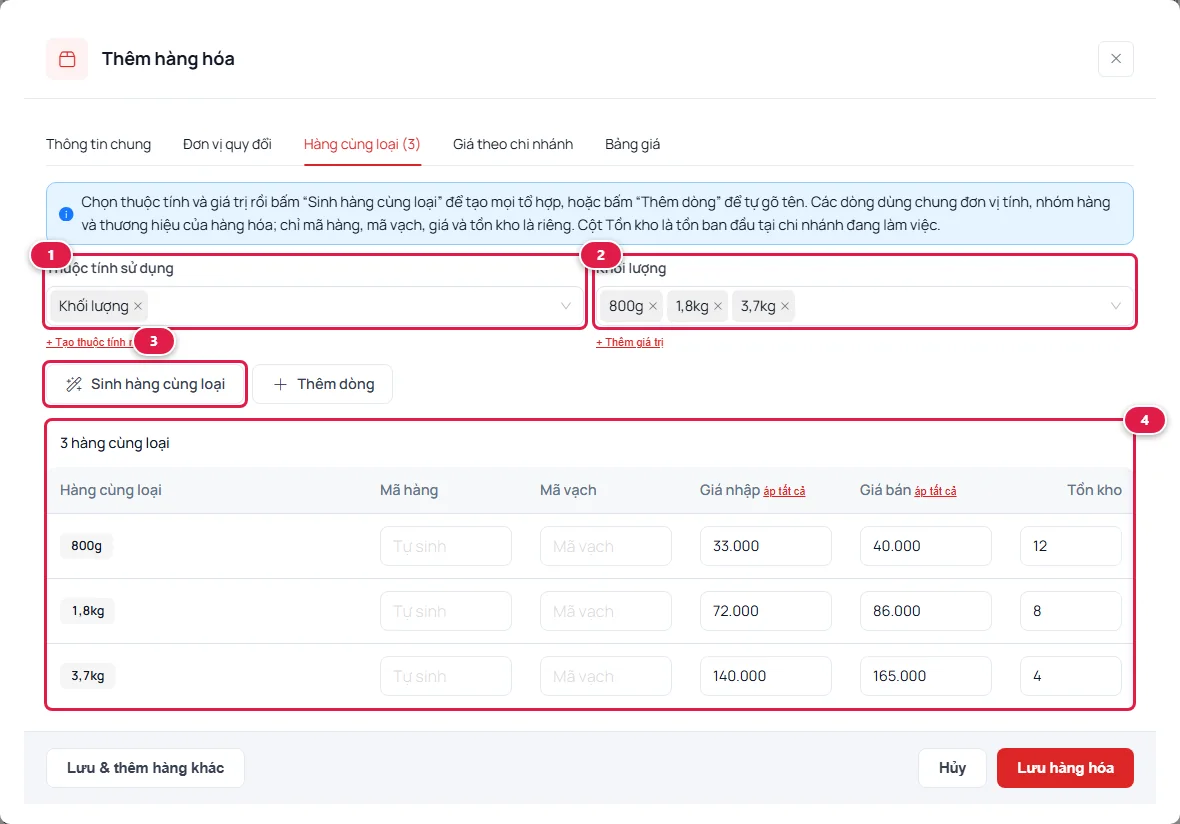
Task: Edit the Tồn kho field for 1,8kg
Action: [x=1071, y=611]
